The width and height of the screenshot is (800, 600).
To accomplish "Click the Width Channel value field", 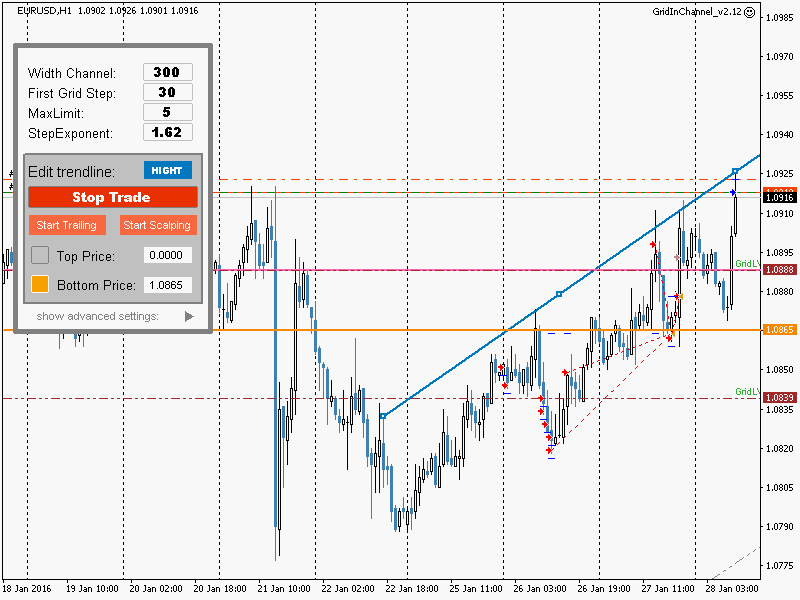I will pyautogui.click(x=168, y=72).
